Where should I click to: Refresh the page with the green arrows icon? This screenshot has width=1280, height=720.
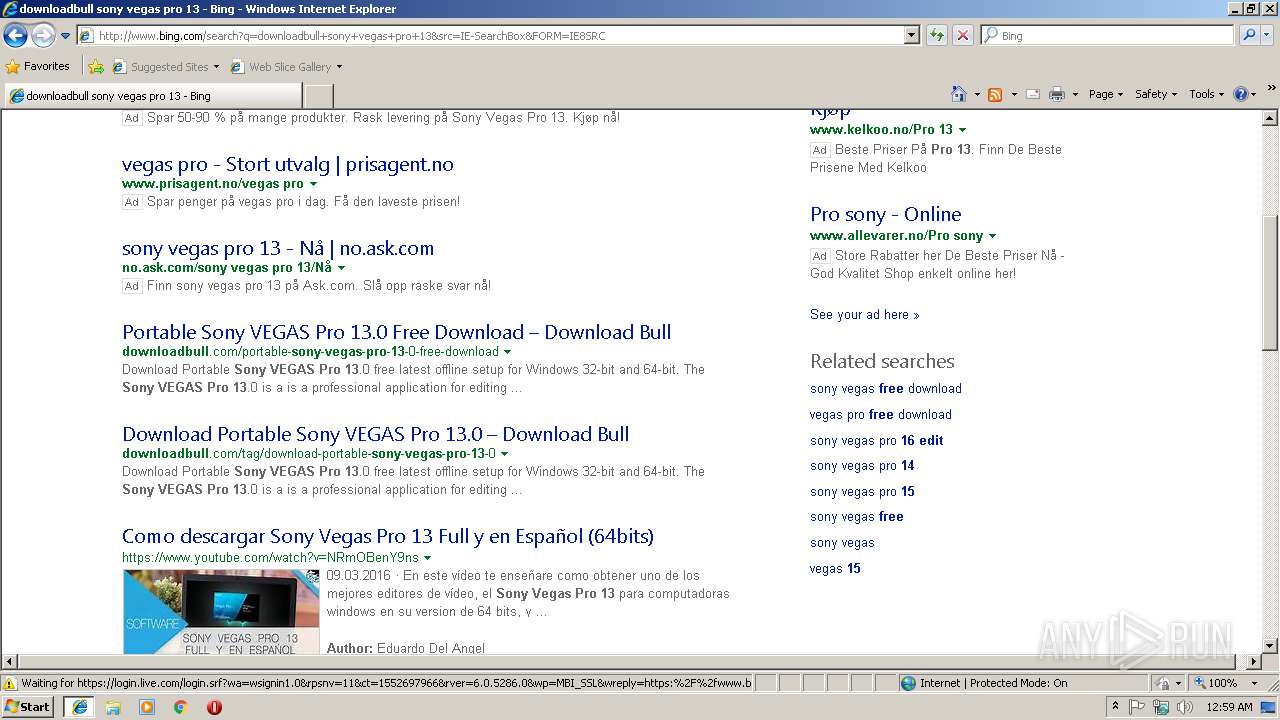(x=936, y=35)
